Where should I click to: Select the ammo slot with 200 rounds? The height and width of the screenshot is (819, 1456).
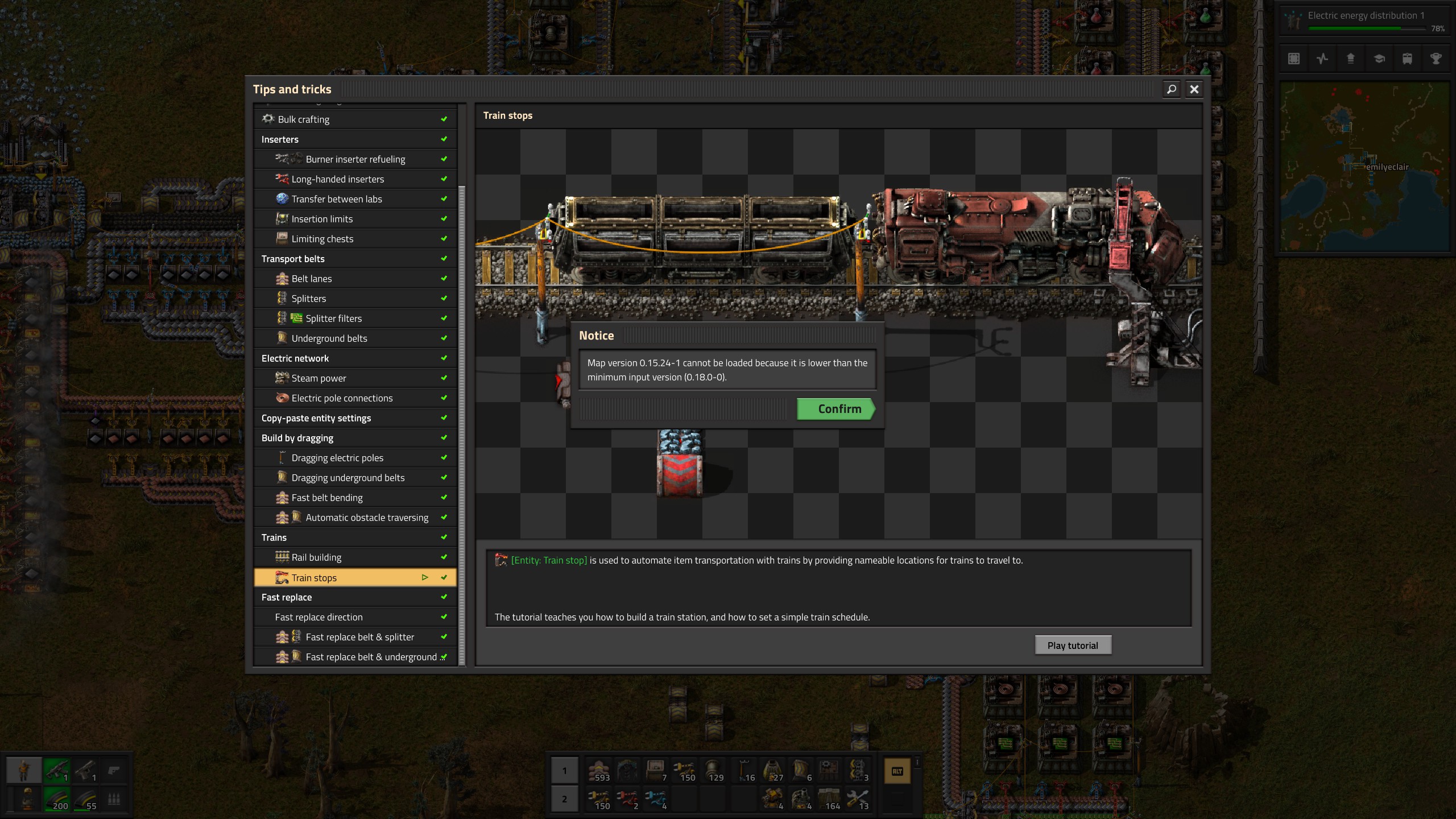coord(57,799)
